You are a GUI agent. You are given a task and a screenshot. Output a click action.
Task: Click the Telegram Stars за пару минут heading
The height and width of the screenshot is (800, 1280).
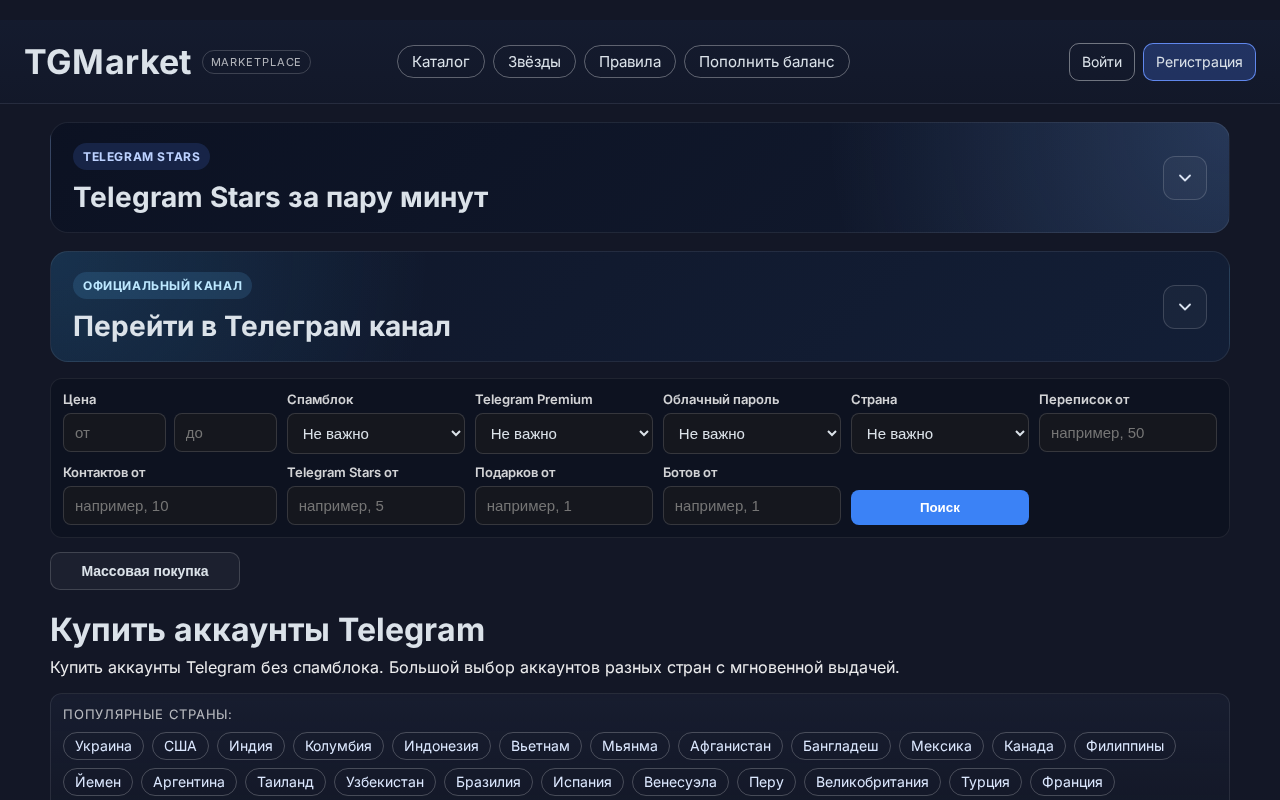pos(281,197)
